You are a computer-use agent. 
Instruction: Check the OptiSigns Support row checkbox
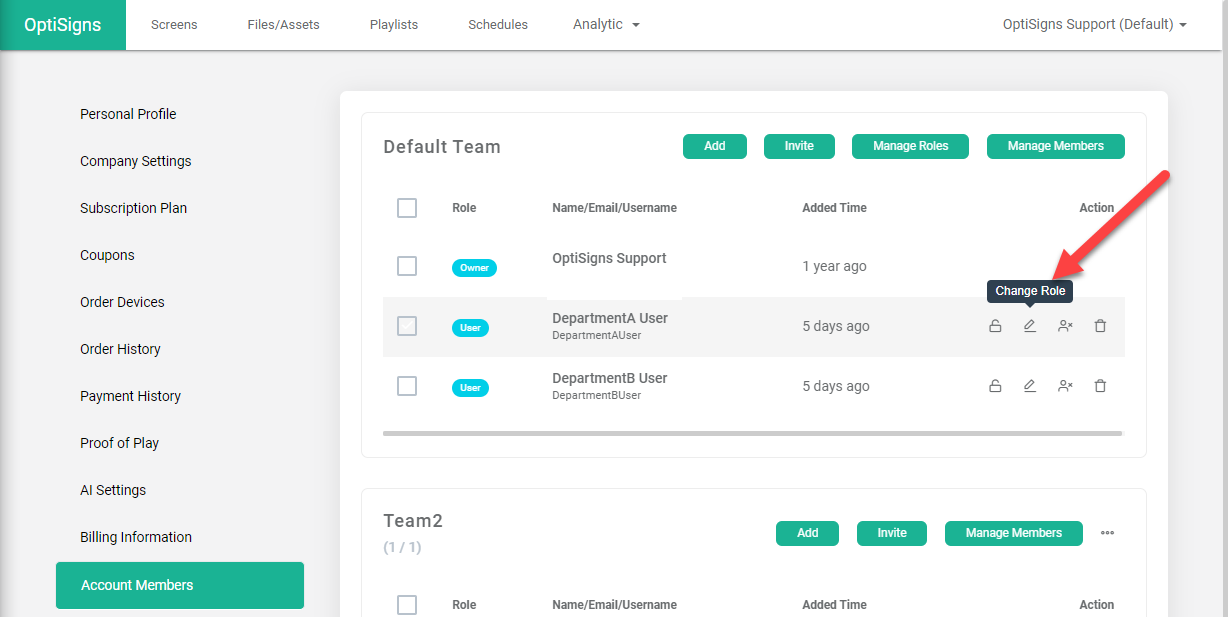click(x=407, y=266)
